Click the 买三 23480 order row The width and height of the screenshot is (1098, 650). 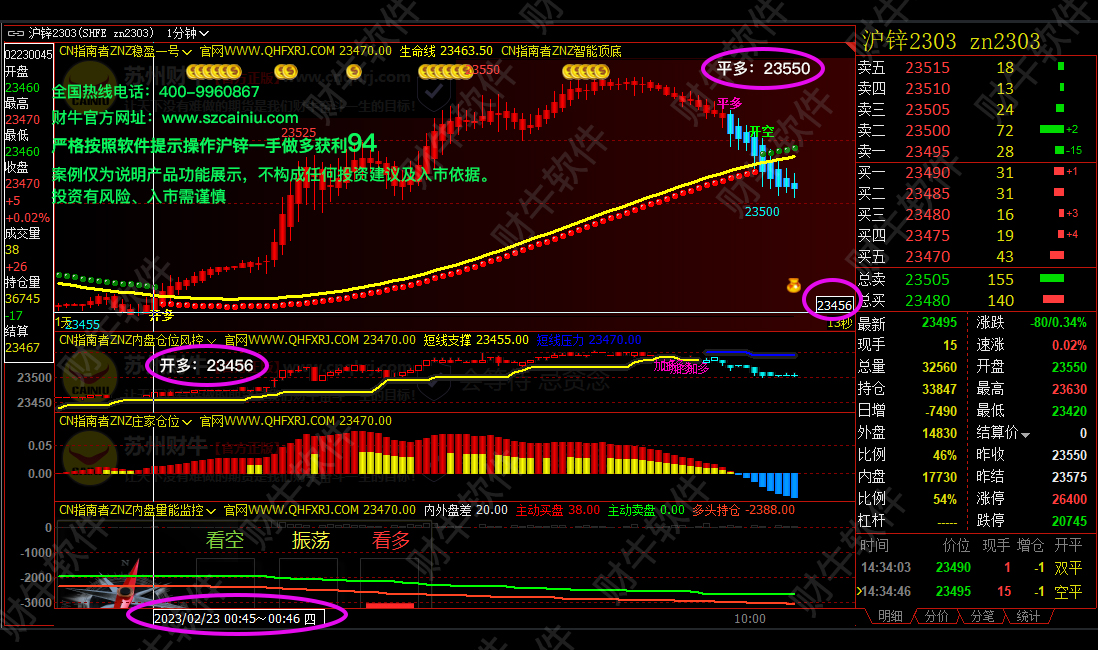(975, 214)
